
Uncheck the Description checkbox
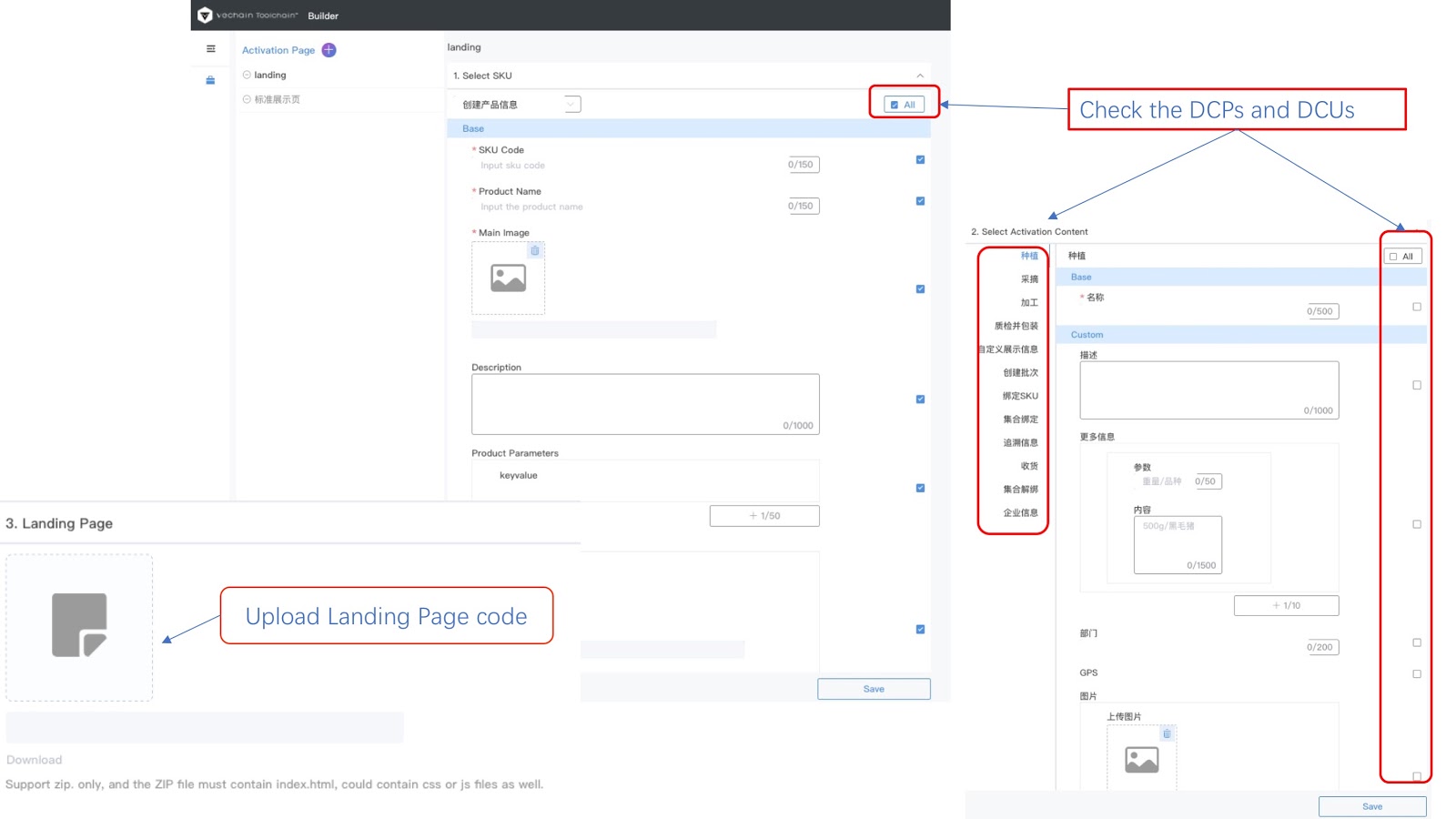[920, 399]
